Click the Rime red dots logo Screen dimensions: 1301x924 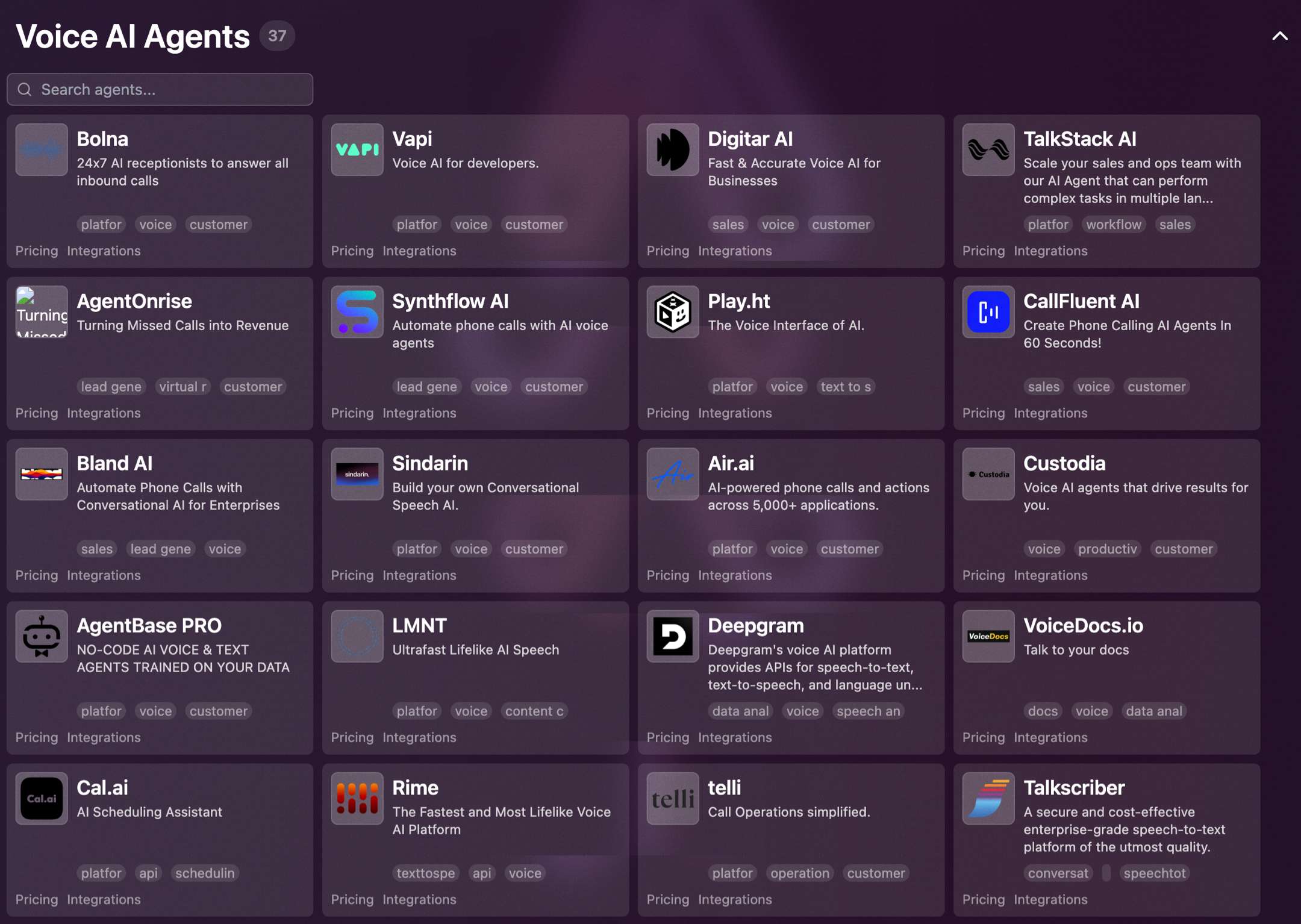click(x=357, y=798)
